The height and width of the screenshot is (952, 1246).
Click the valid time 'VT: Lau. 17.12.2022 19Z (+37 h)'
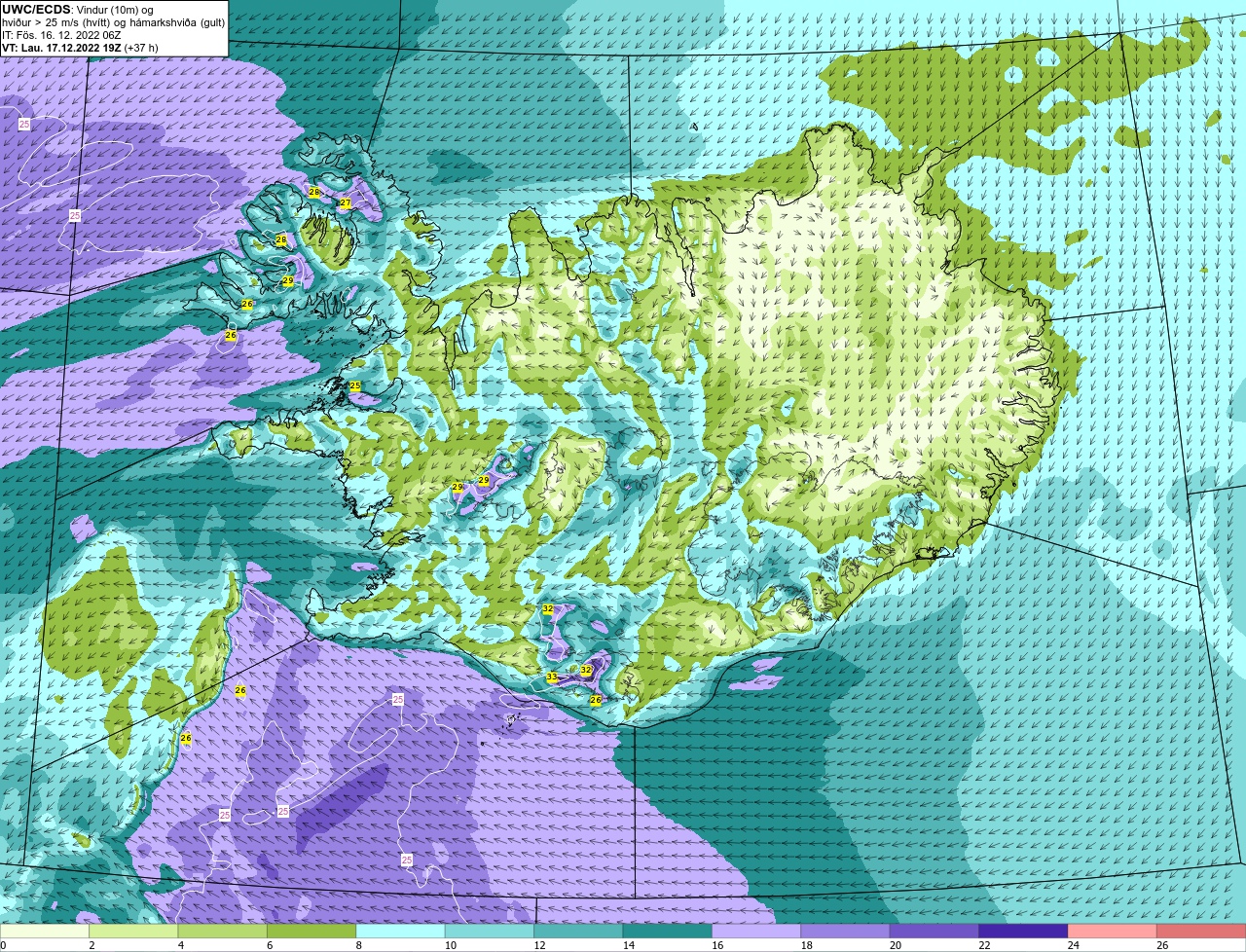click(x=80, y=48)
